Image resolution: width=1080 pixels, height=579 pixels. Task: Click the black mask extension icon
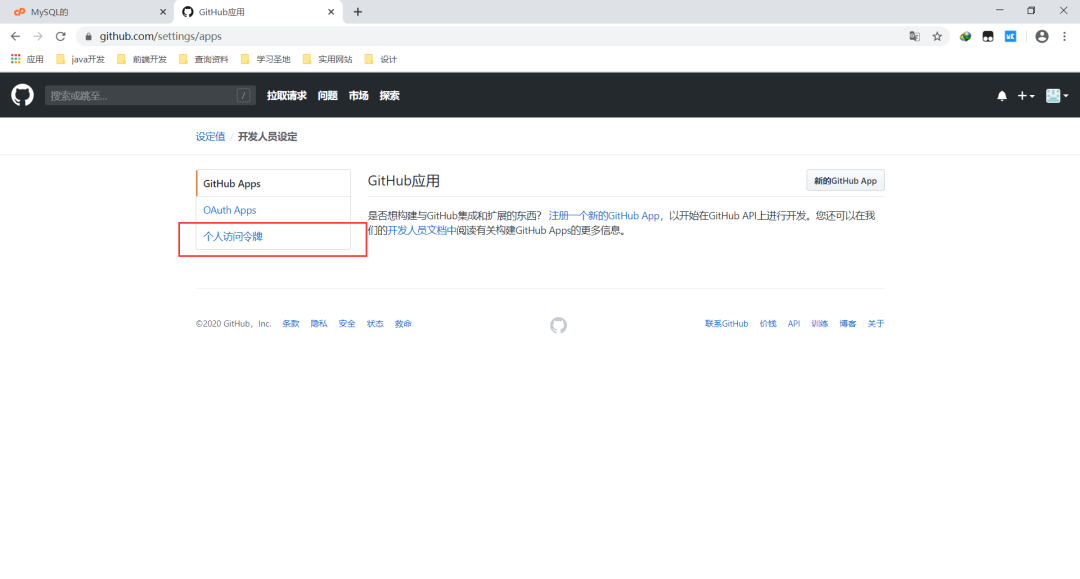(988, 36)
